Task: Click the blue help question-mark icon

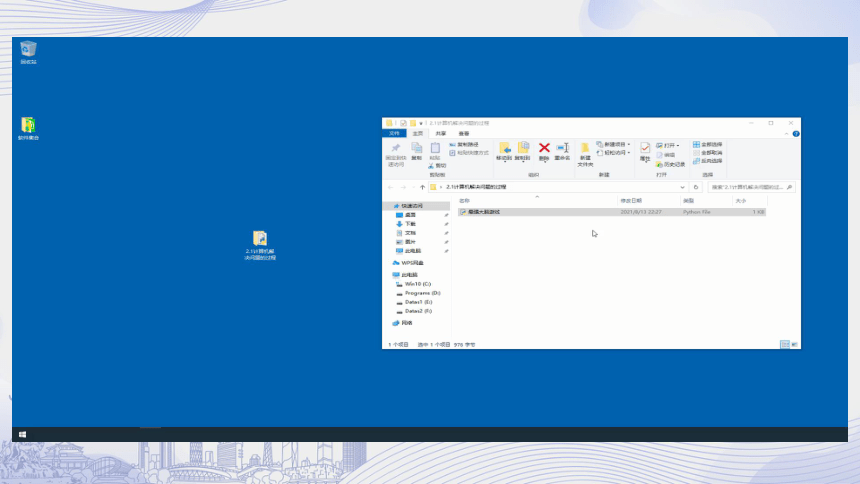Action: [x=796, y=134]
